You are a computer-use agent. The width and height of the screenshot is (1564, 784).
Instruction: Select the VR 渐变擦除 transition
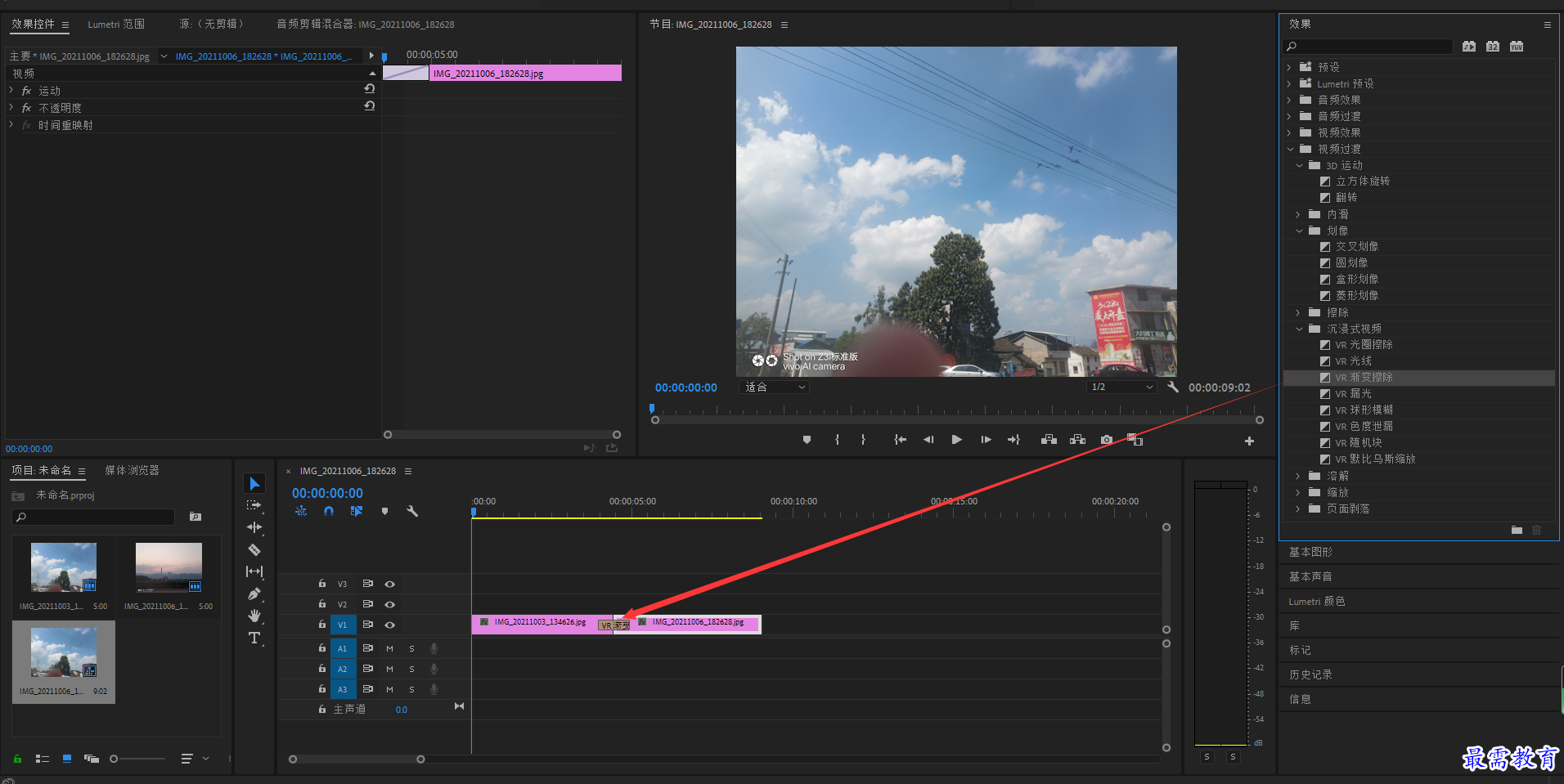click(1364, 378)
